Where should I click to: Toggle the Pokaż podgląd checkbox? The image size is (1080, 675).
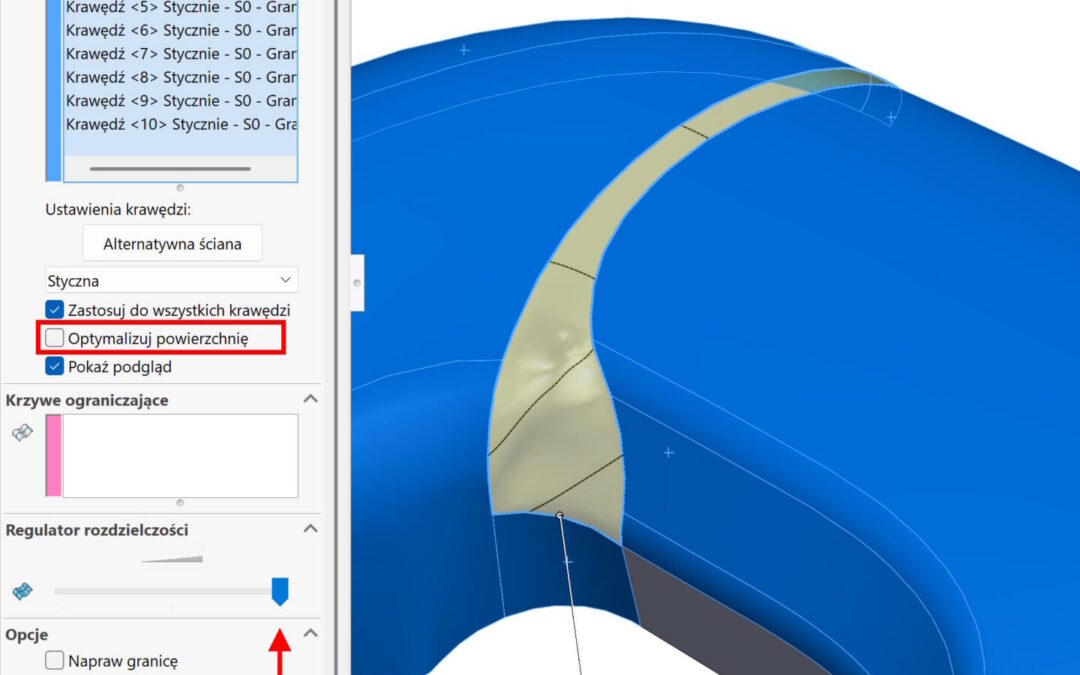55,367
